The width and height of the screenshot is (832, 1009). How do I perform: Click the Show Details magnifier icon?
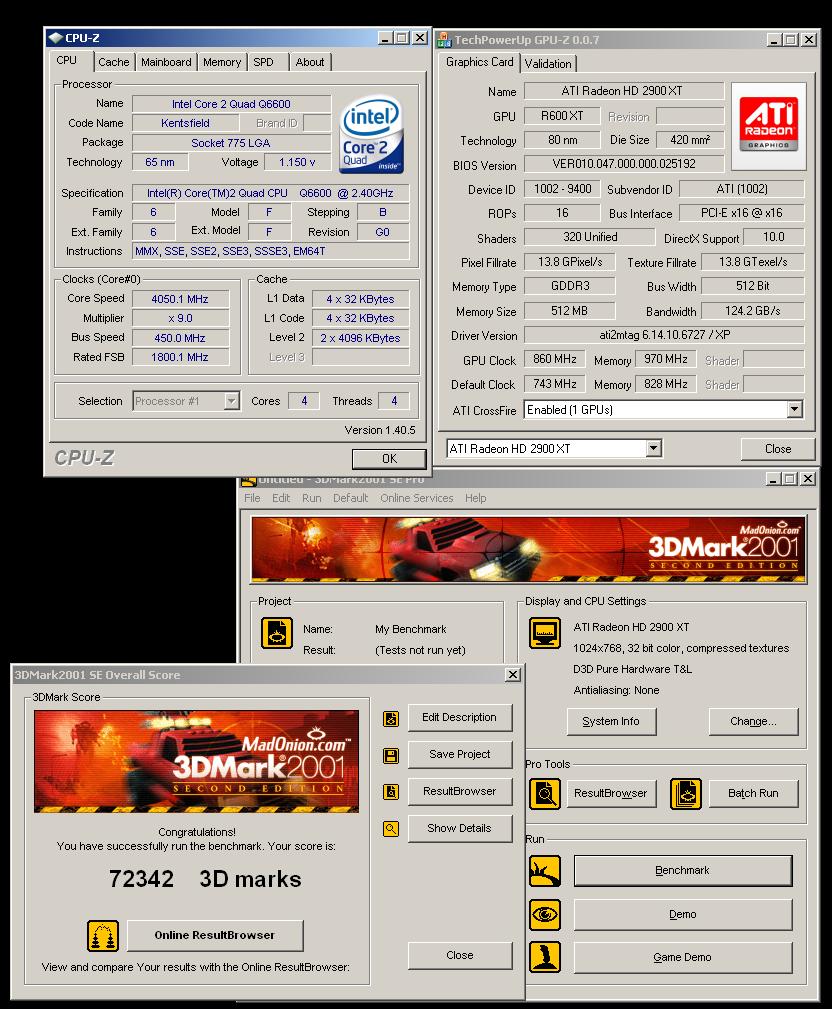point(391,829)
